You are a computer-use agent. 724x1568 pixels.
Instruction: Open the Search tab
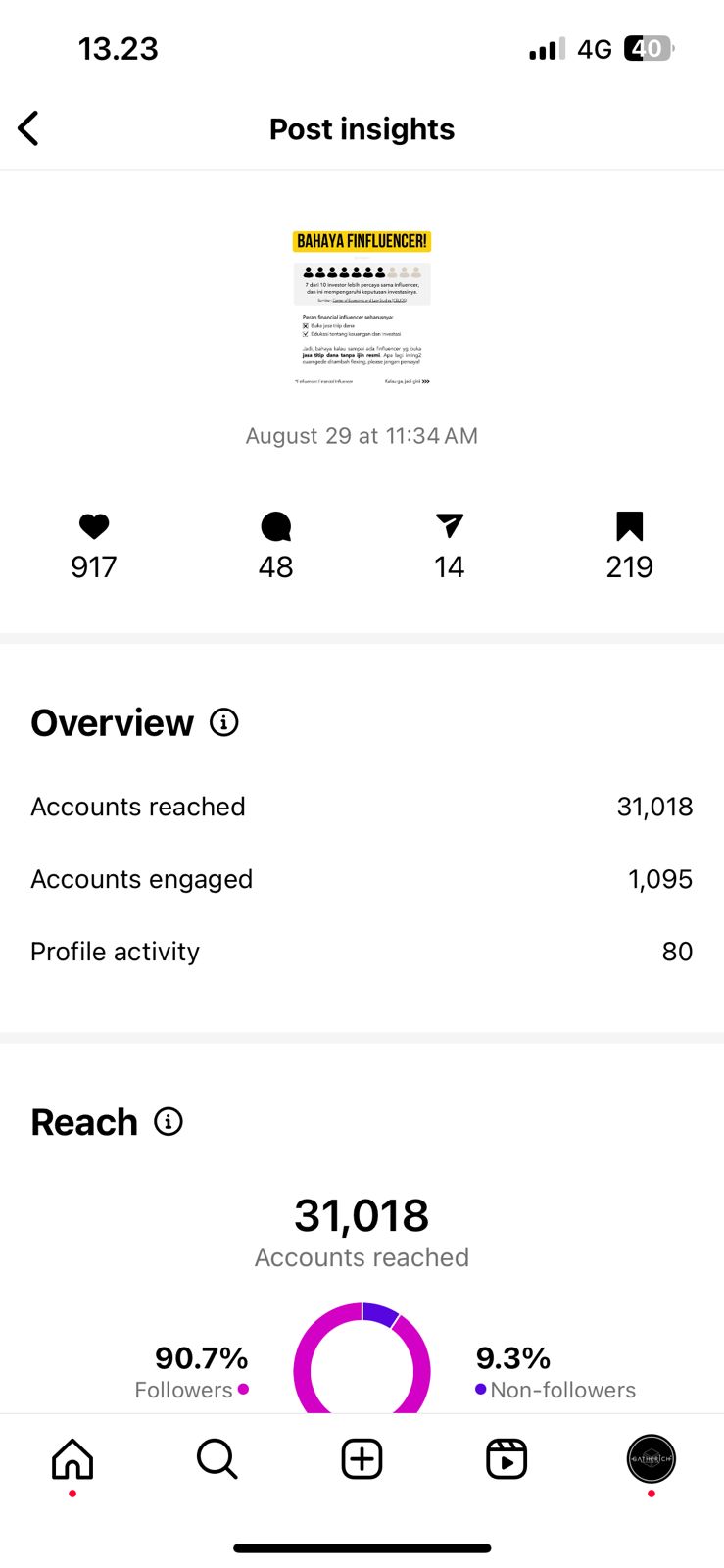coord(217,1459)
